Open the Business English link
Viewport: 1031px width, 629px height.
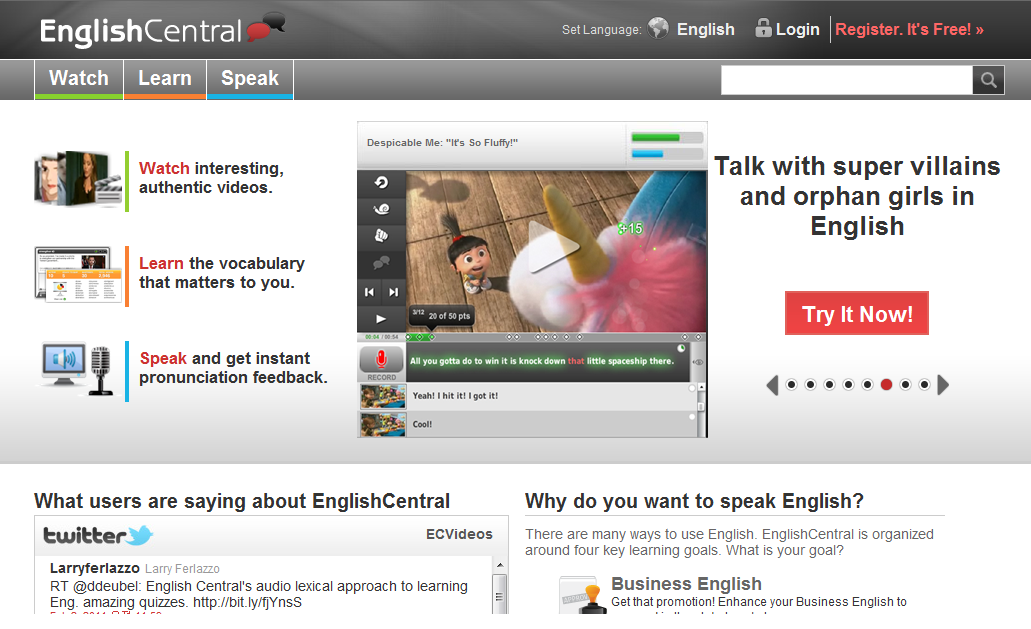[x=686, y=584]
